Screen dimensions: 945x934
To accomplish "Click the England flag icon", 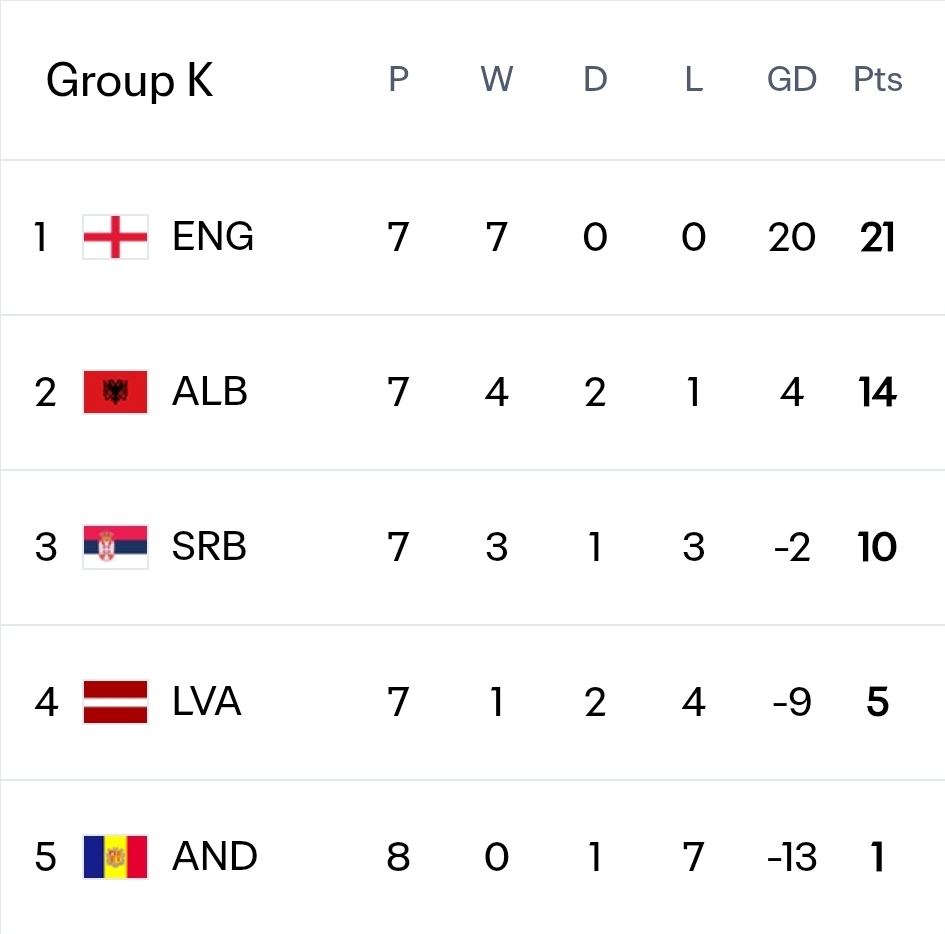I will (x=115, y=237).
